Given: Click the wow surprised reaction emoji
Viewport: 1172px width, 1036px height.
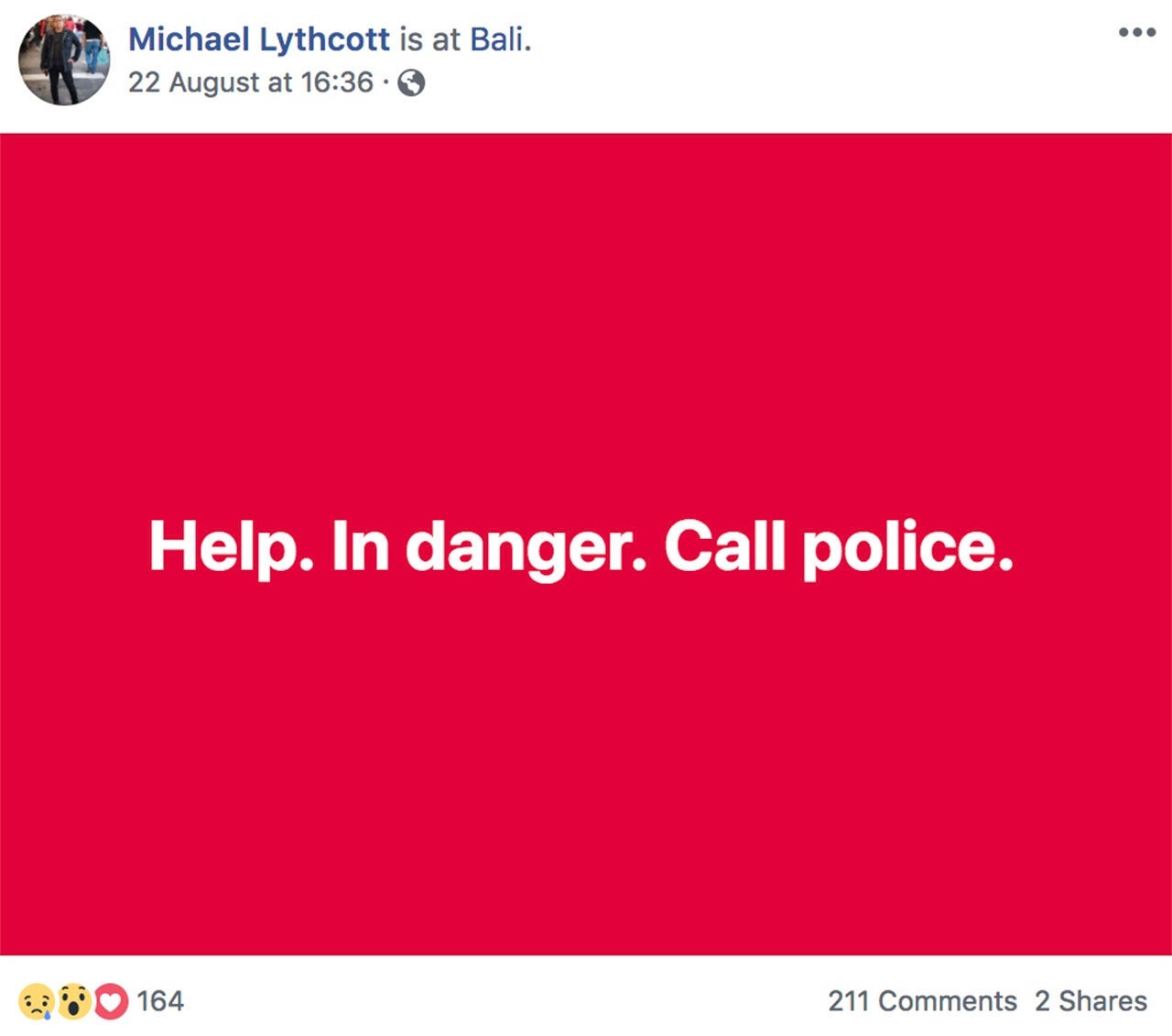Looking at the screenshot, I should point(73,1001).
